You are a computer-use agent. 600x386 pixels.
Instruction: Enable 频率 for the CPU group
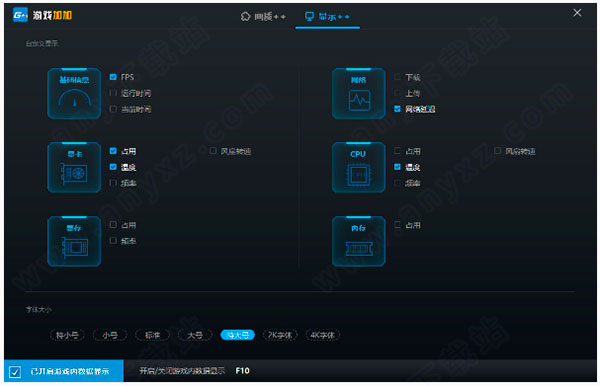coord(397,183)
